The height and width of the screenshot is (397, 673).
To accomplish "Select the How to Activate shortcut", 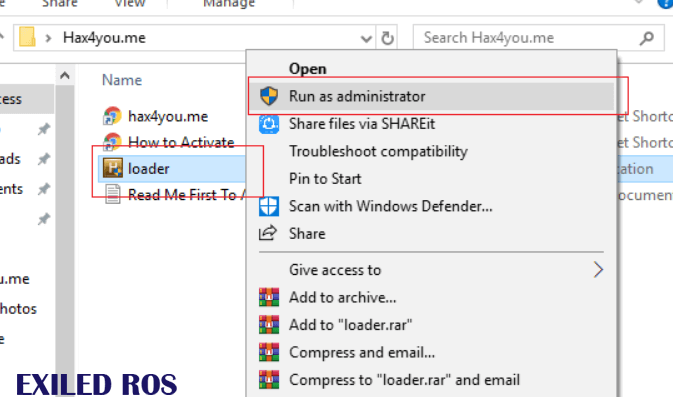I will (181, 142).
